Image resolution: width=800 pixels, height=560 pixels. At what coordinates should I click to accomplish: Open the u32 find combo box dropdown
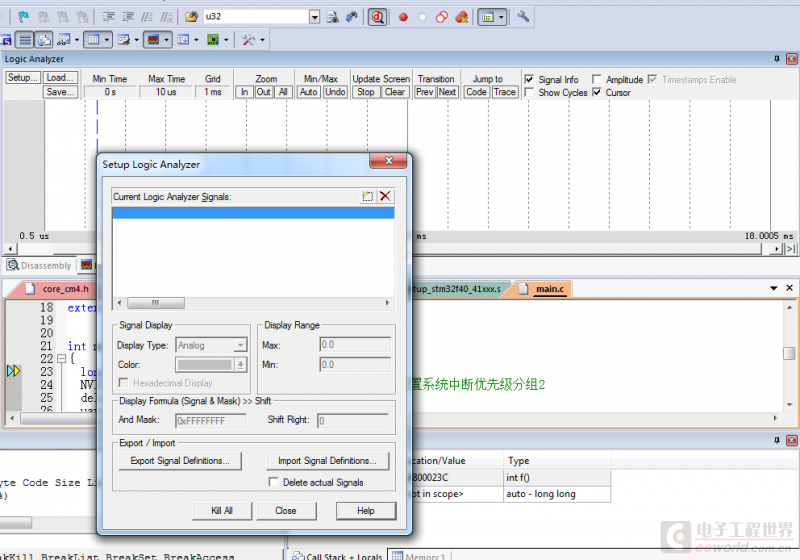[x=315, y=17]
